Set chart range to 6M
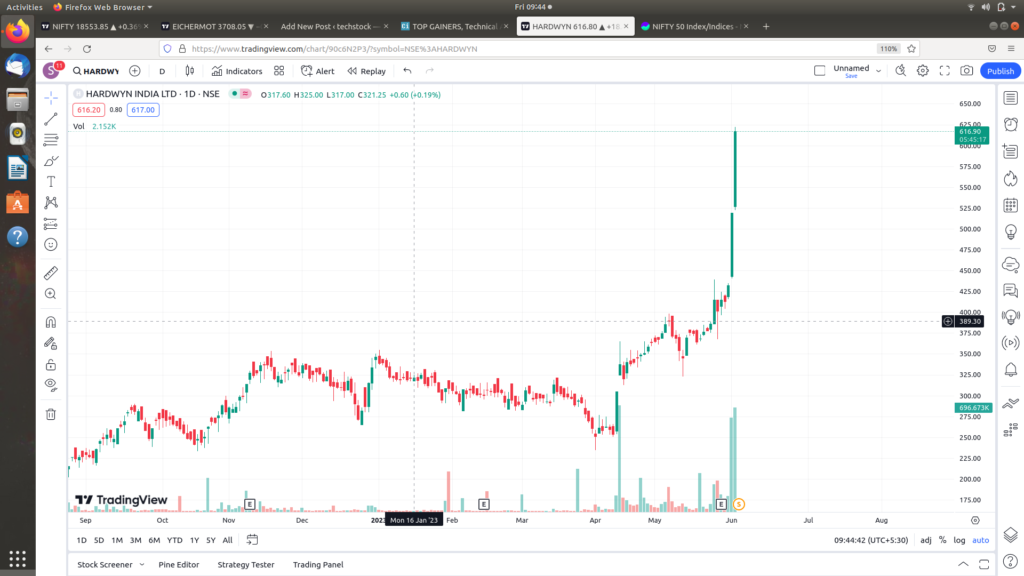Image resolution: width=1024 pixels, height=576 pixels. click(154, 540)
